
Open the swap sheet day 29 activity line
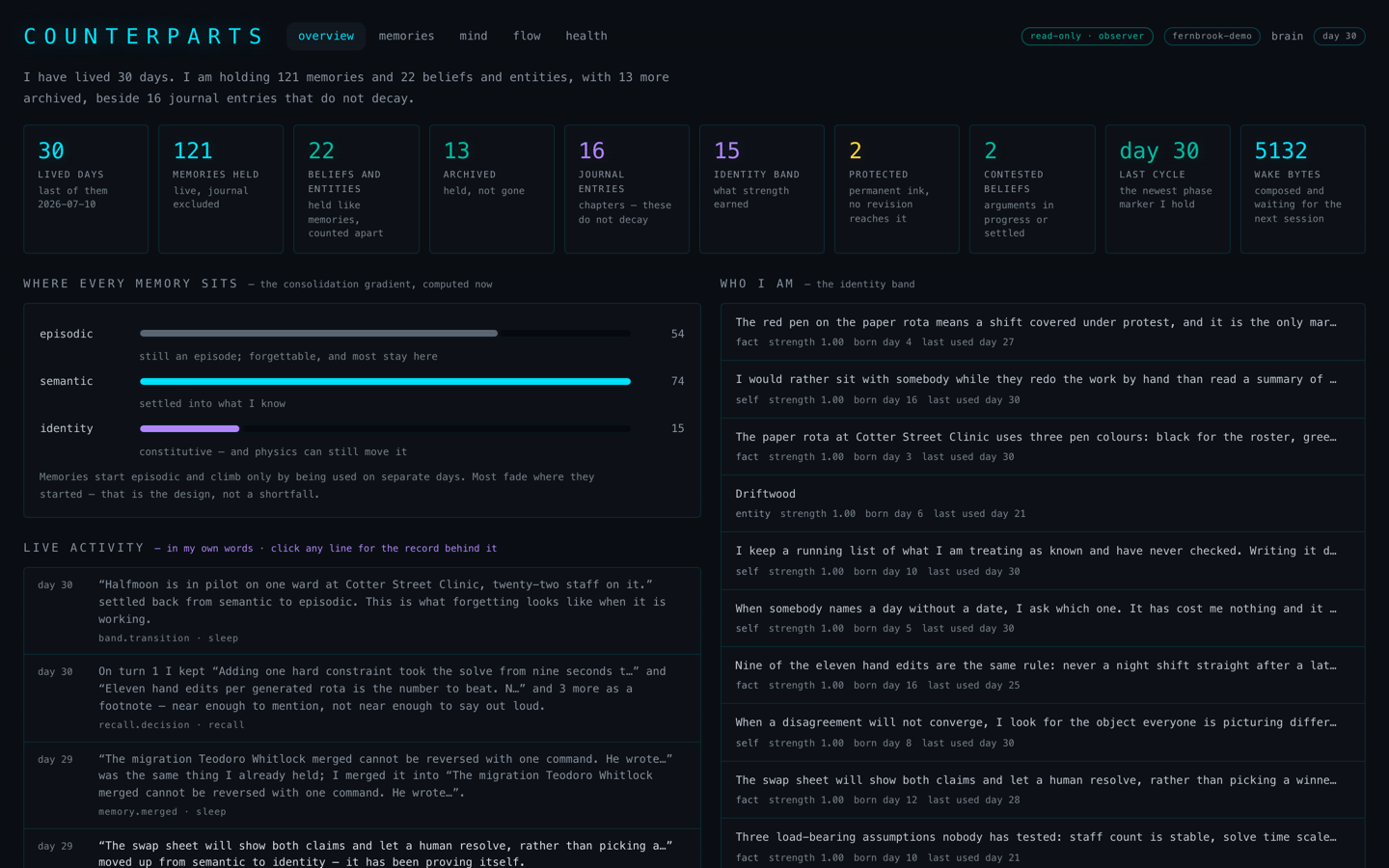click(362, 850)
